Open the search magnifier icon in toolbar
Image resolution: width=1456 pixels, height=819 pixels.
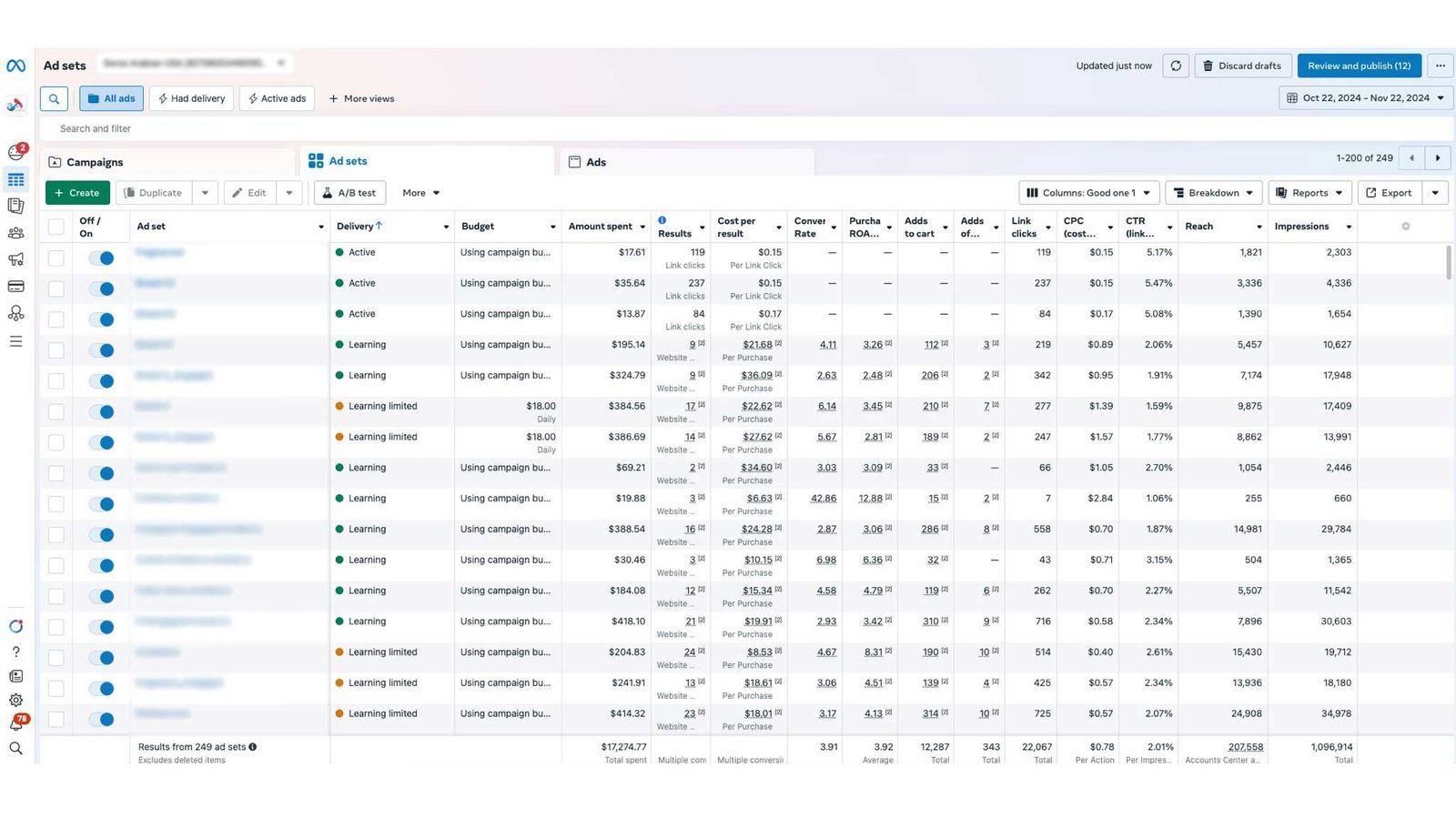point(55,98)
